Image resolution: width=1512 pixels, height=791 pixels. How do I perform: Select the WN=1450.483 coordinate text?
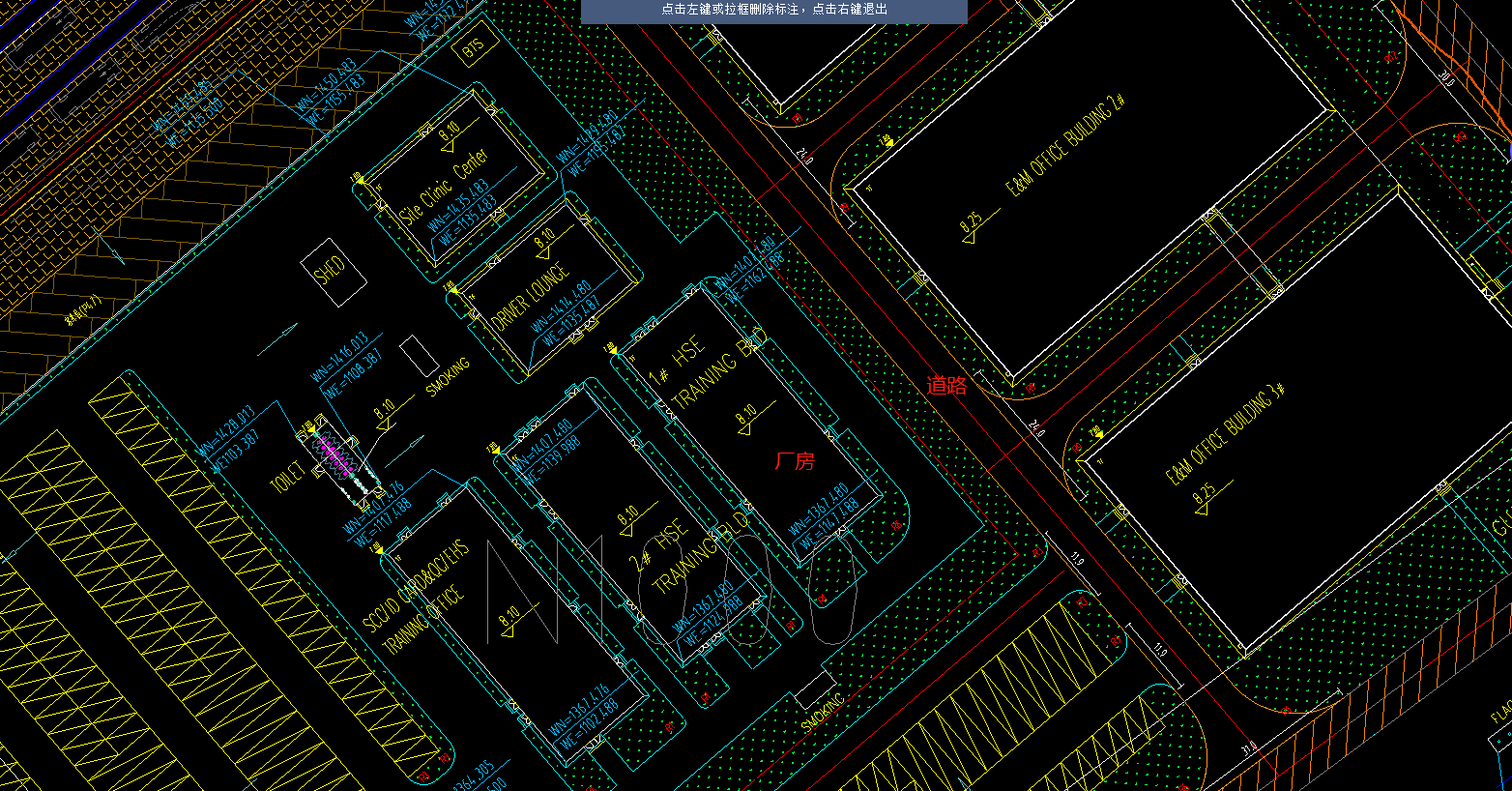pyautogui.click(x=325, y=83)
